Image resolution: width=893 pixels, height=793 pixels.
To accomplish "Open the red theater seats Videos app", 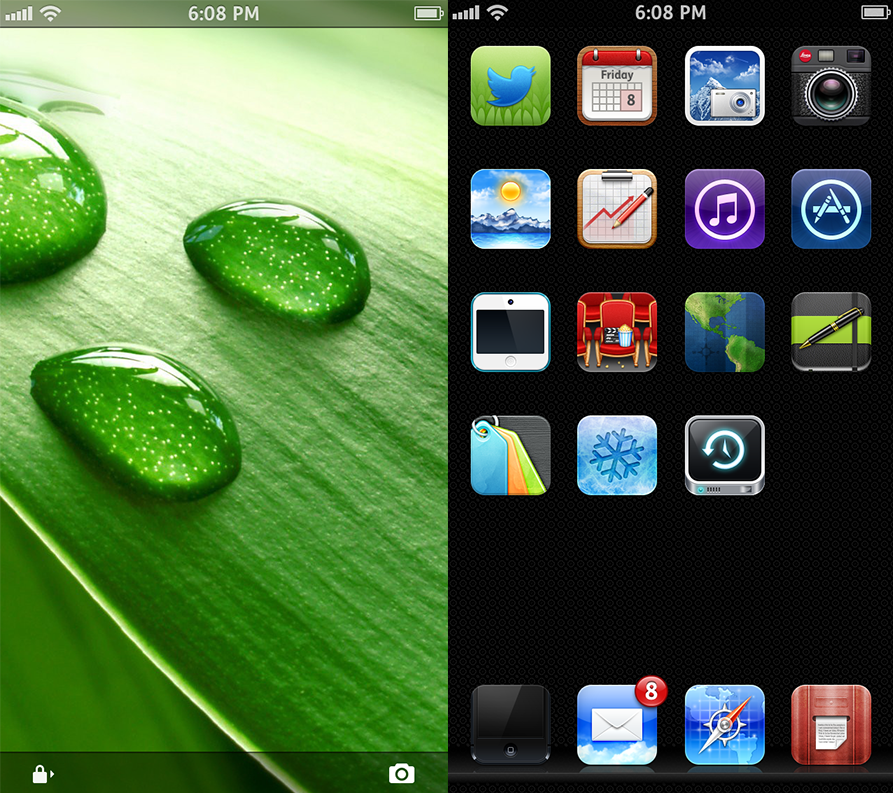I will point(617,332).
